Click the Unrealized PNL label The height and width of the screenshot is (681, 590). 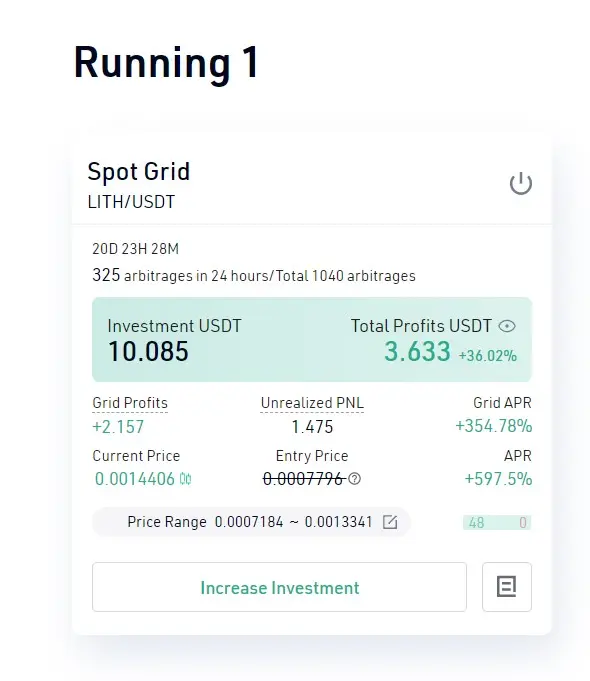pyautogui.click(x=312, y=403)
